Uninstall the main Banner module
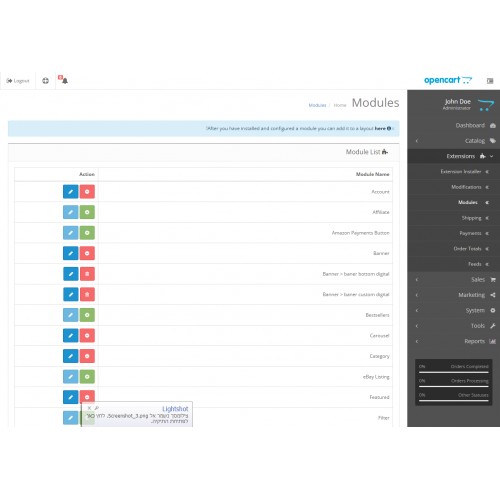The height and width of the screenshot is (500, 500). point(87,253)
